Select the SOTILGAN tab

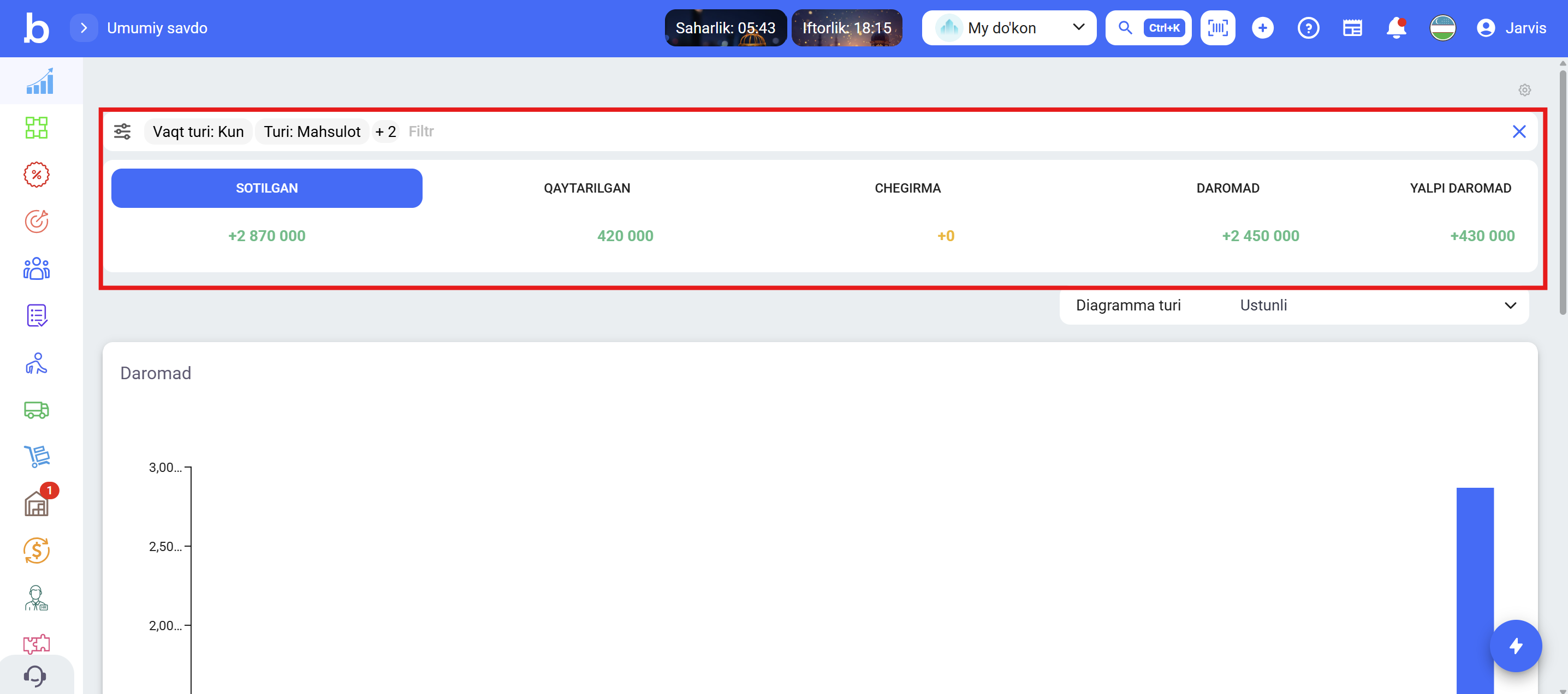[266, 189]
